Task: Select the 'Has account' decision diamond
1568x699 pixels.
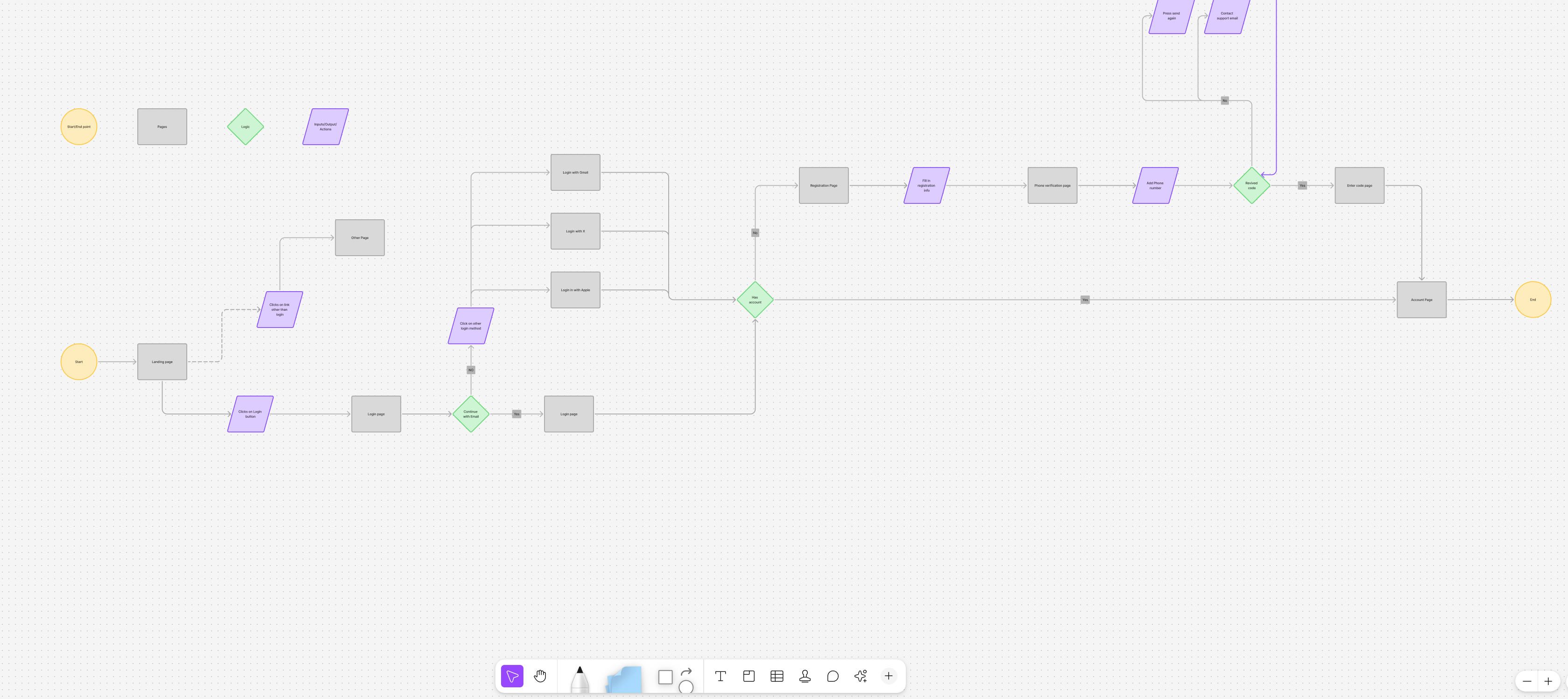Action: [755, 300]
